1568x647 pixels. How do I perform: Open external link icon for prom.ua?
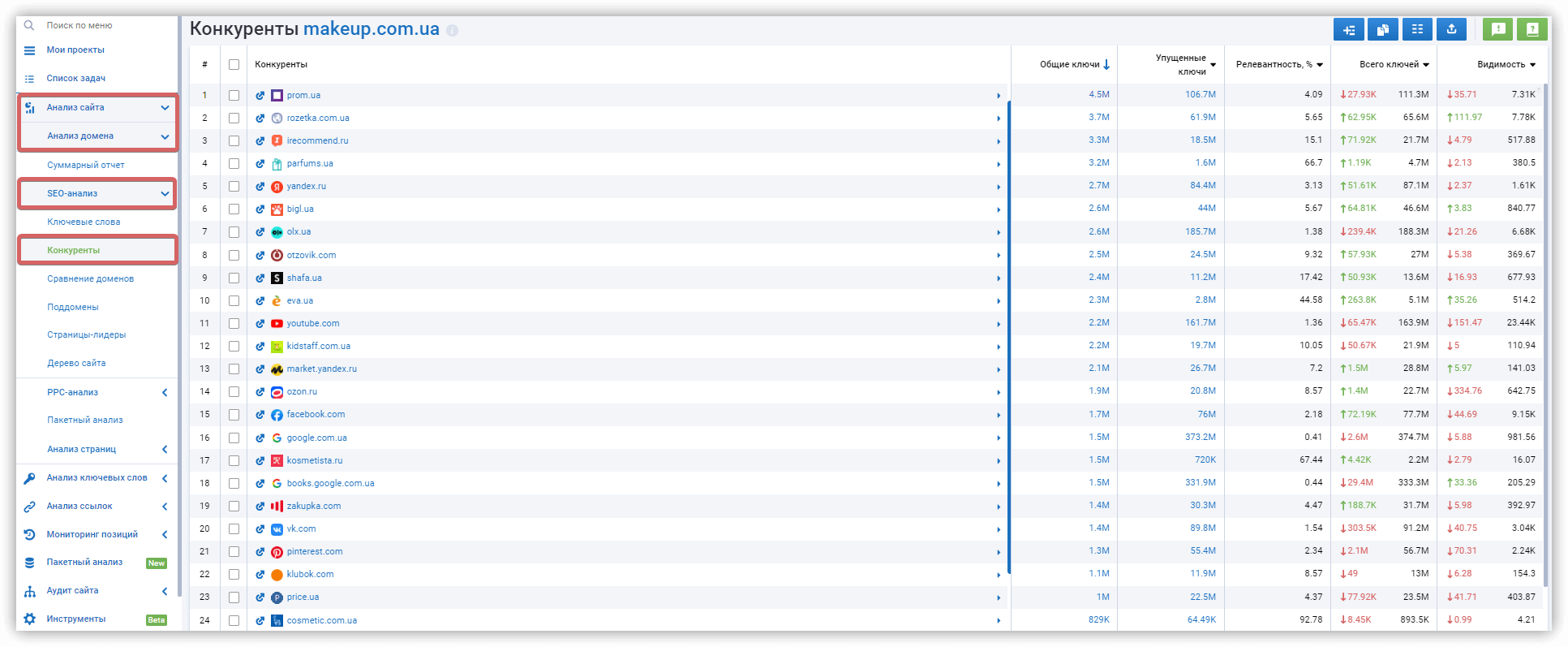[260, 96]
